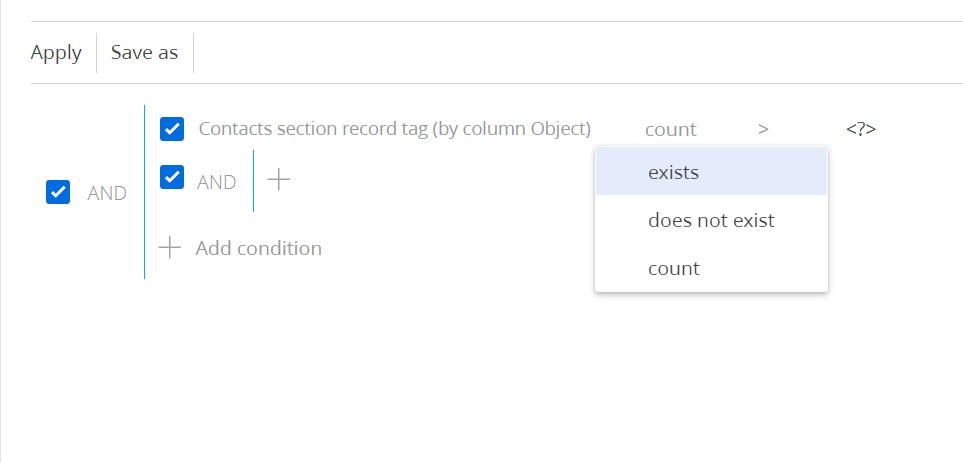Click the Add condition link
The height and width of the screenshot is (463, 963).
(x=259, y=248)
